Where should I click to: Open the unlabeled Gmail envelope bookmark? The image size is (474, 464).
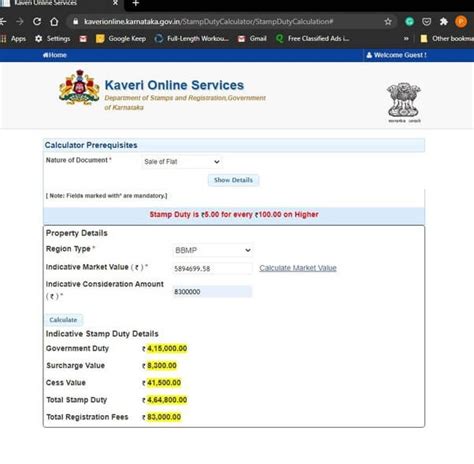pos(83,39)
